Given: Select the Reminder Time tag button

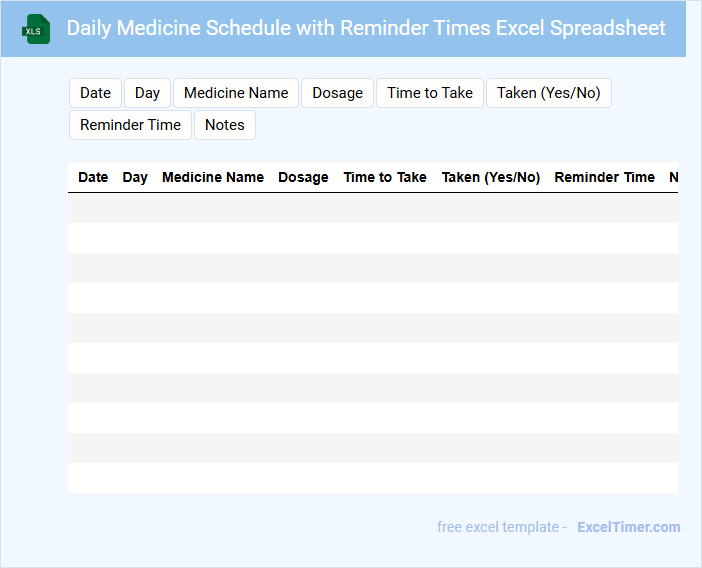Looking at the screenshot, I should (130, 125).
